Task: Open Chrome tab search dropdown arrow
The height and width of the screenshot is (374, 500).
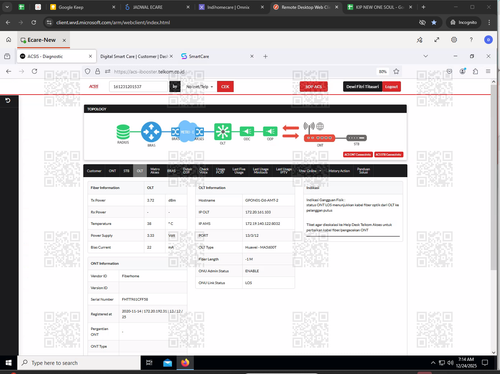Action: [7, 7]
